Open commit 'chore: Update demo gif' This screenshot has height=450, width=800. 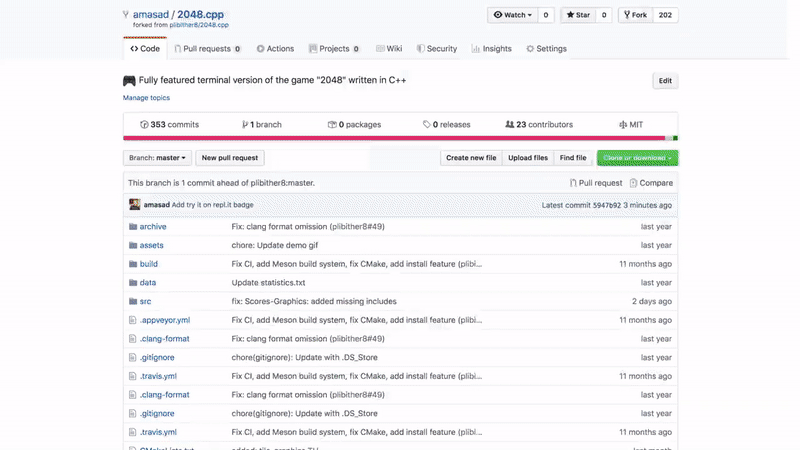[x=274, y=245]
